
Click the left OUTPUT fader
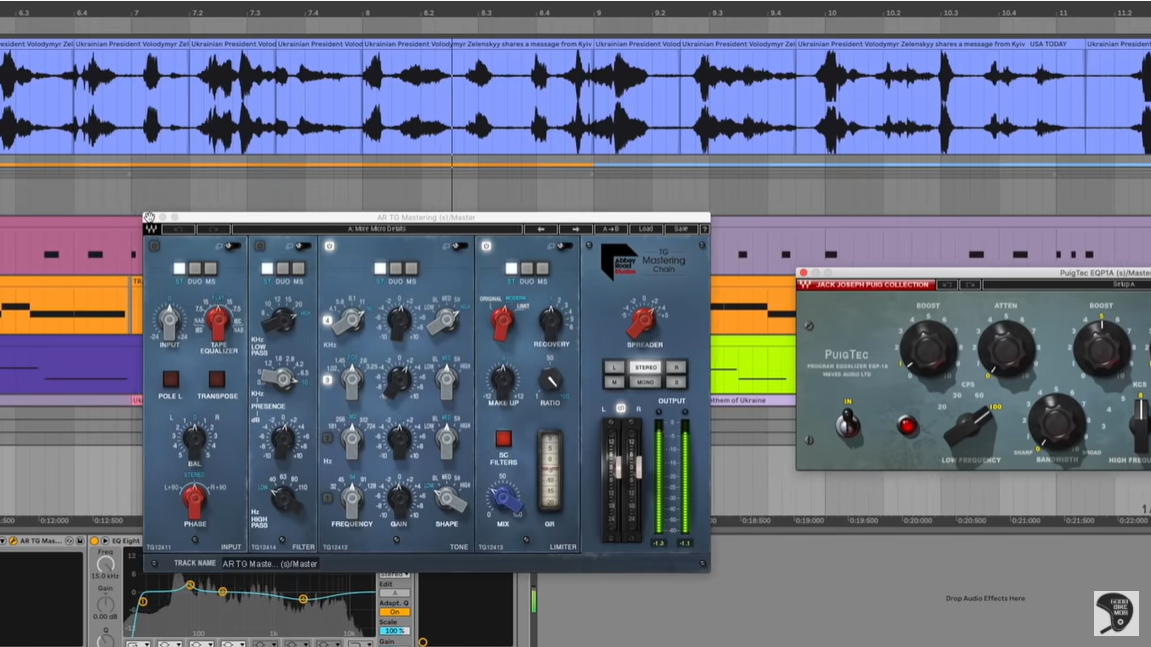618,467
